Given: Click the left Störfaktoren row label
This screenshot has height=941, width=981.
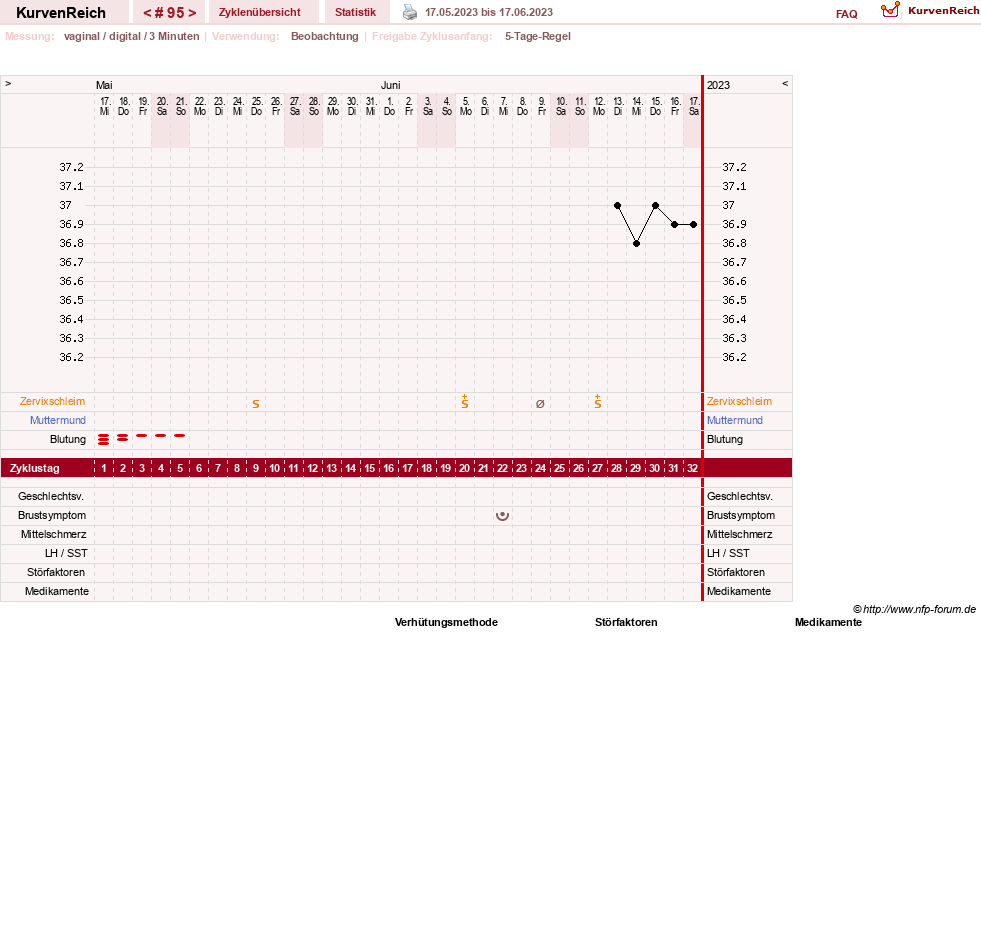Looking at the screenshot, I should 56,572.
